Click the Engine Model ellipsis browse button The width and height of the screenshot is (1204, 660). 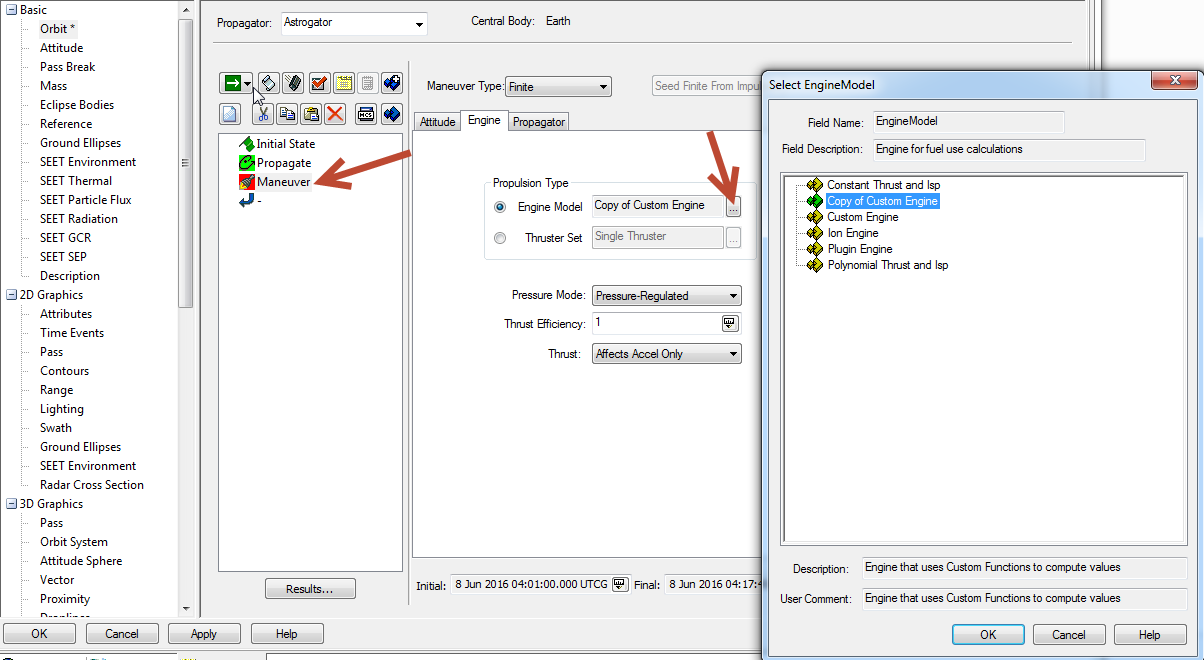pos(733,208)
